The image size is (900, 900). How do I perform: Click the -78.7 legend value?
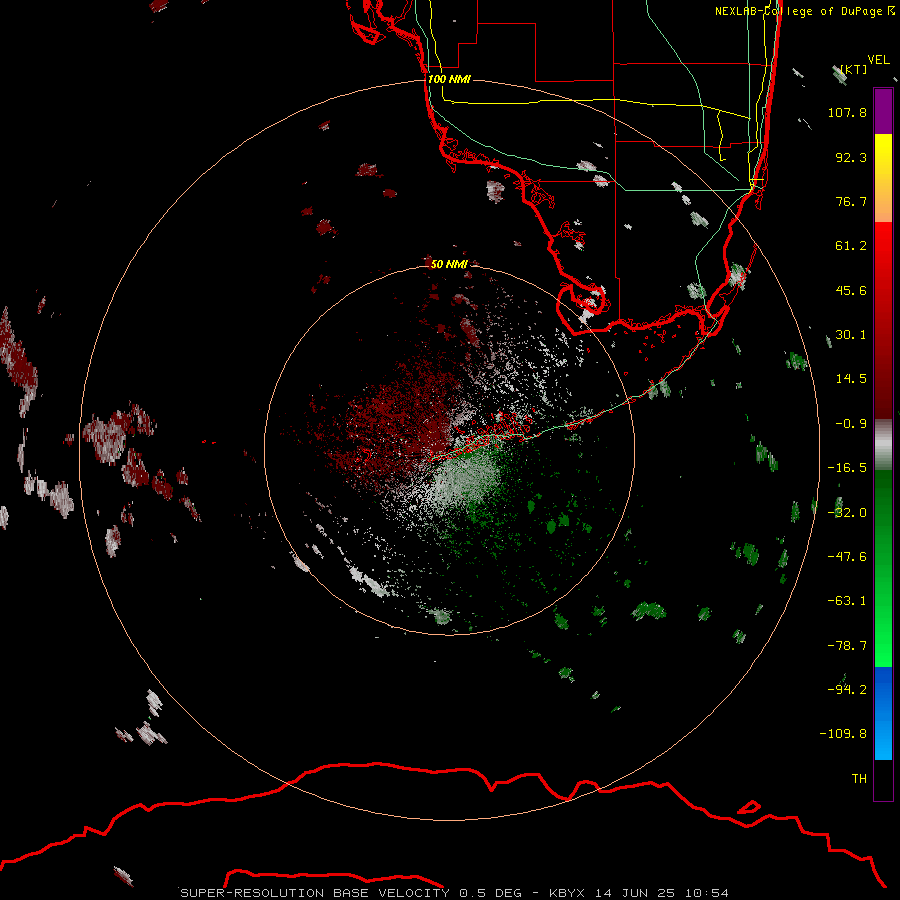847,646
